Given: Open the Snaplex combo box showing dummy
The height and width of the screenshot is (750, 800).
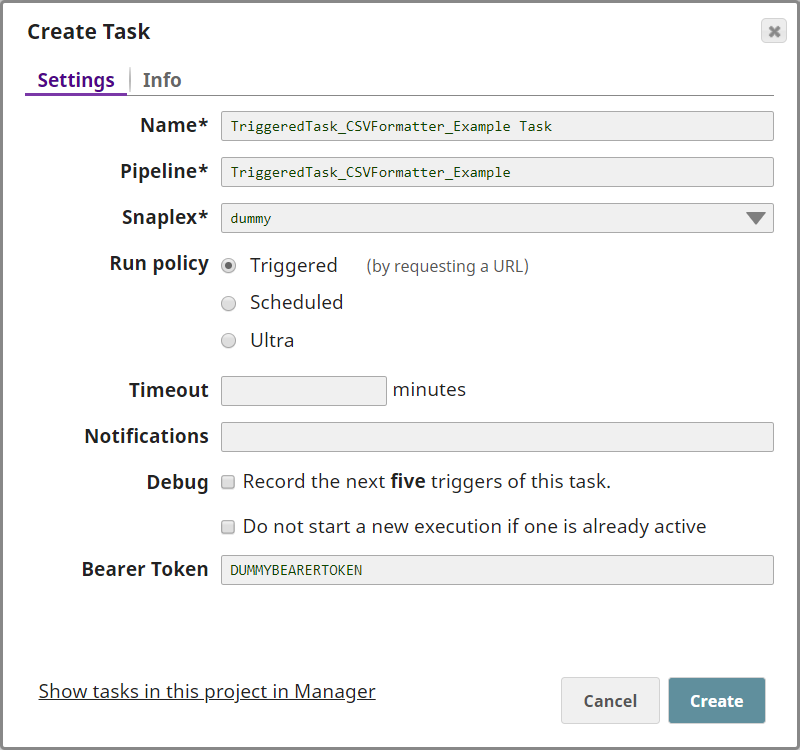Looking at the screenshot, I should [480, 218].
